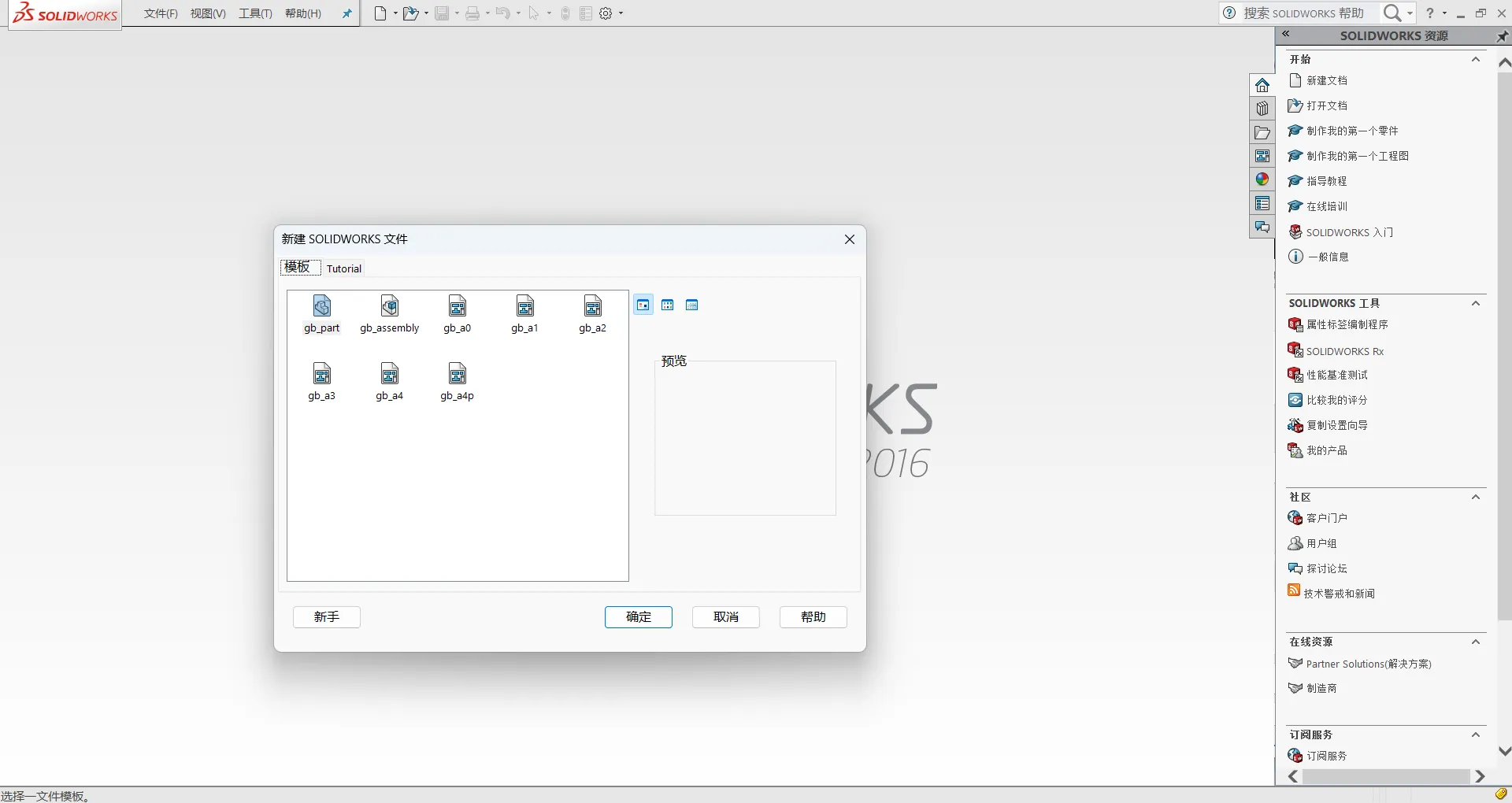Close the 新建 SOLIDWORKS 文件 dialog
The width and height of the screenshot is (1512, 803).
[x=850, y=239]
